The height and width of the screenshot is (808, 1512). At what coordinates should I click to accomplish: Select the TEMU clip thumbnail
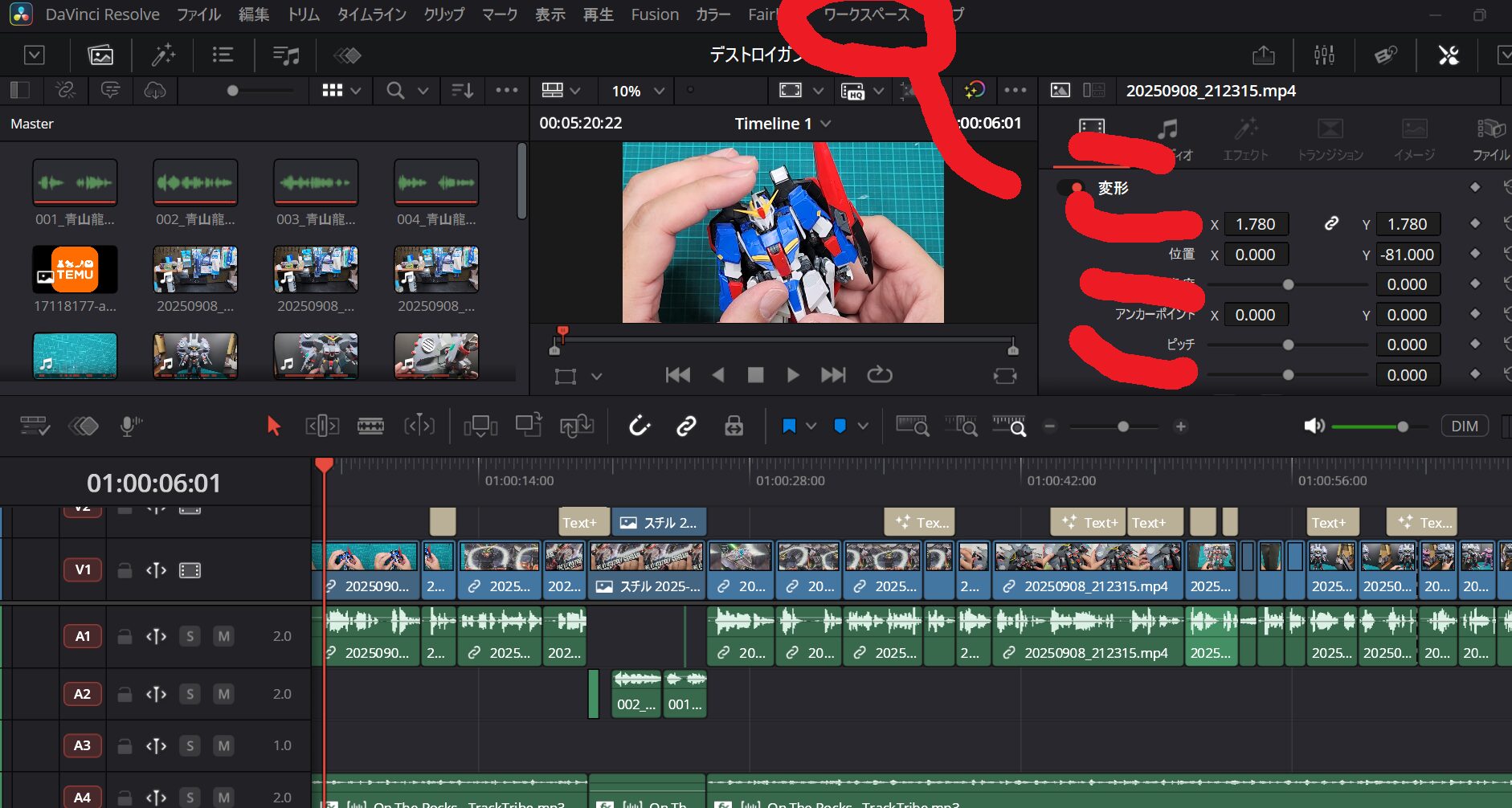click(x=75, y=269)
